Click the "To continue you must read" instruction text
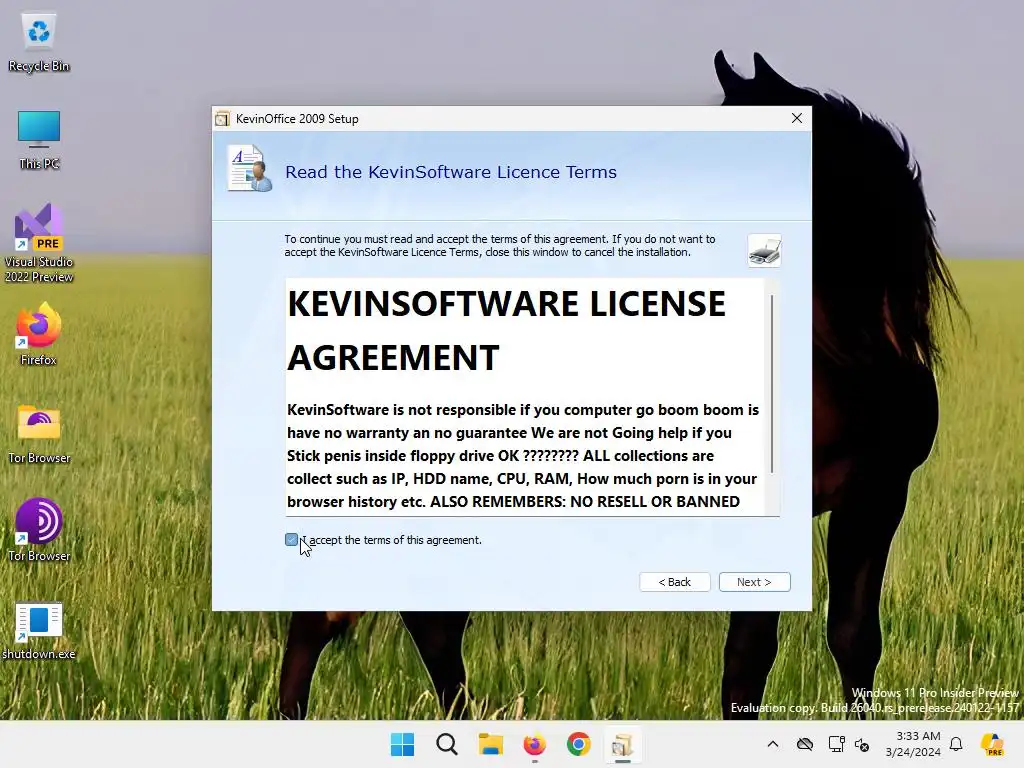Screen dimensions: 1024x768 point(500,246)
